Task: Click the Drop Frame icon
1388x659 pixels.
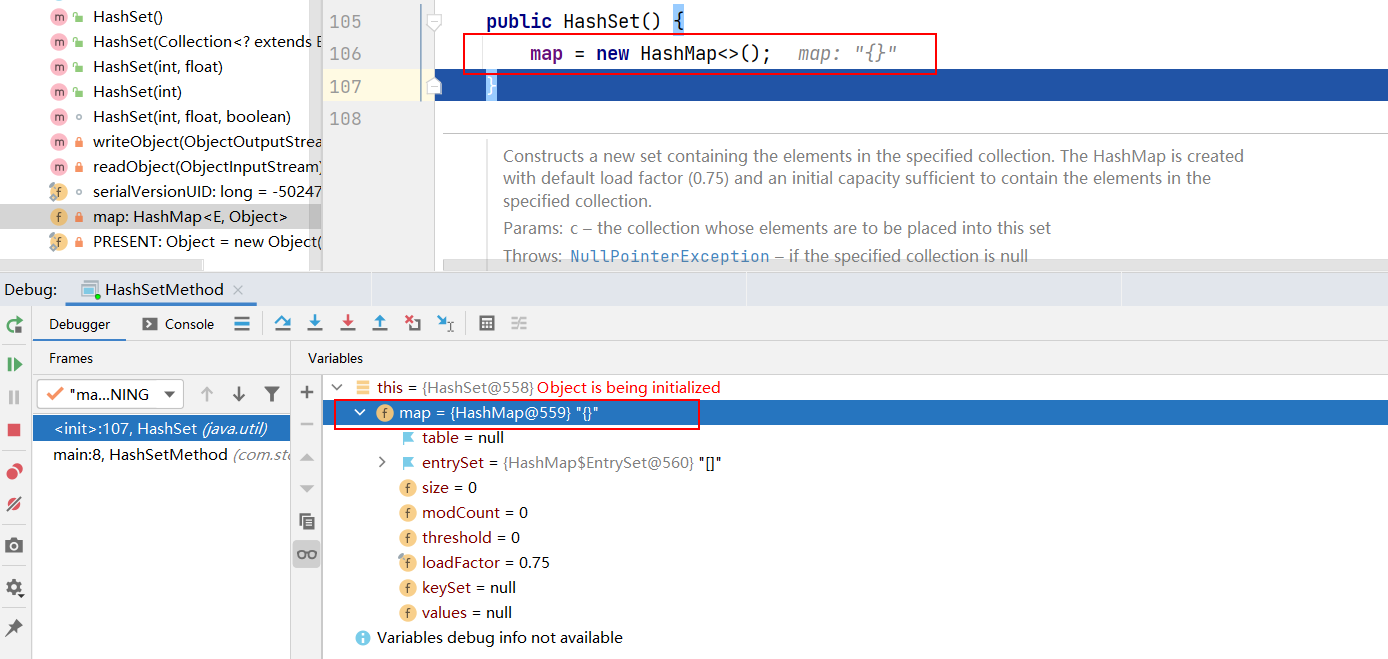Action: [413, 323]
